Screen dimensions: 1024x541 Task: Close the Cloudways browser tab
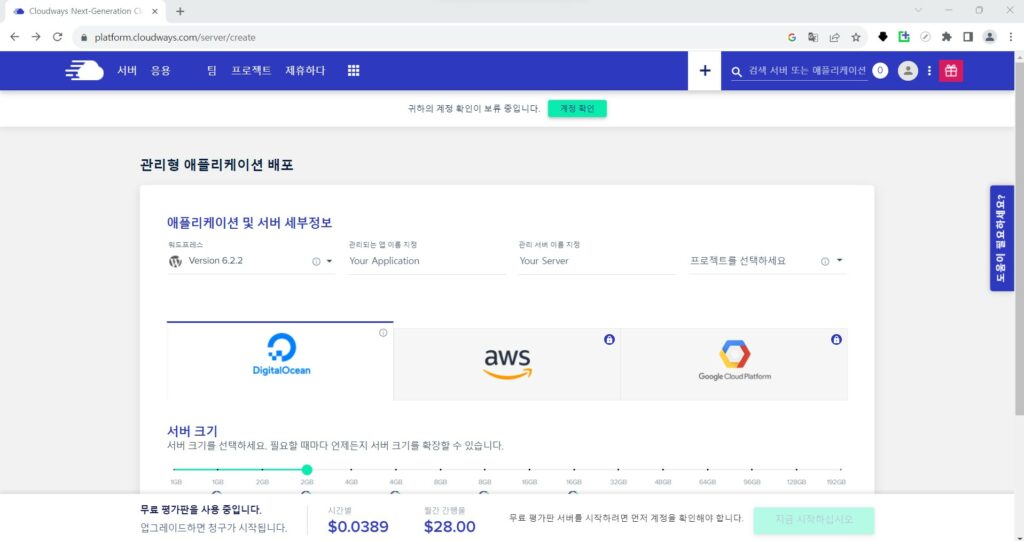pyautogui.click(x=155, y=11)
